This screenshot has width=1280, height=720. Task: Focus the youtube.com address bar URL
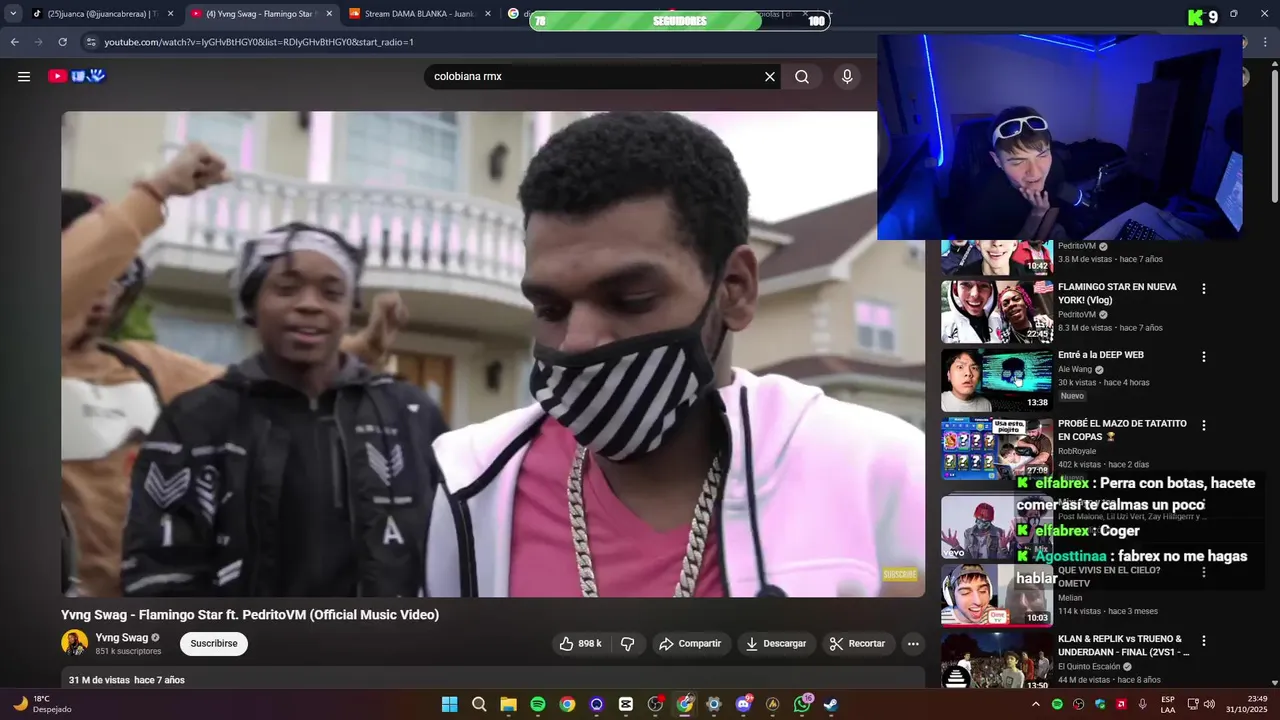point(259,42)
